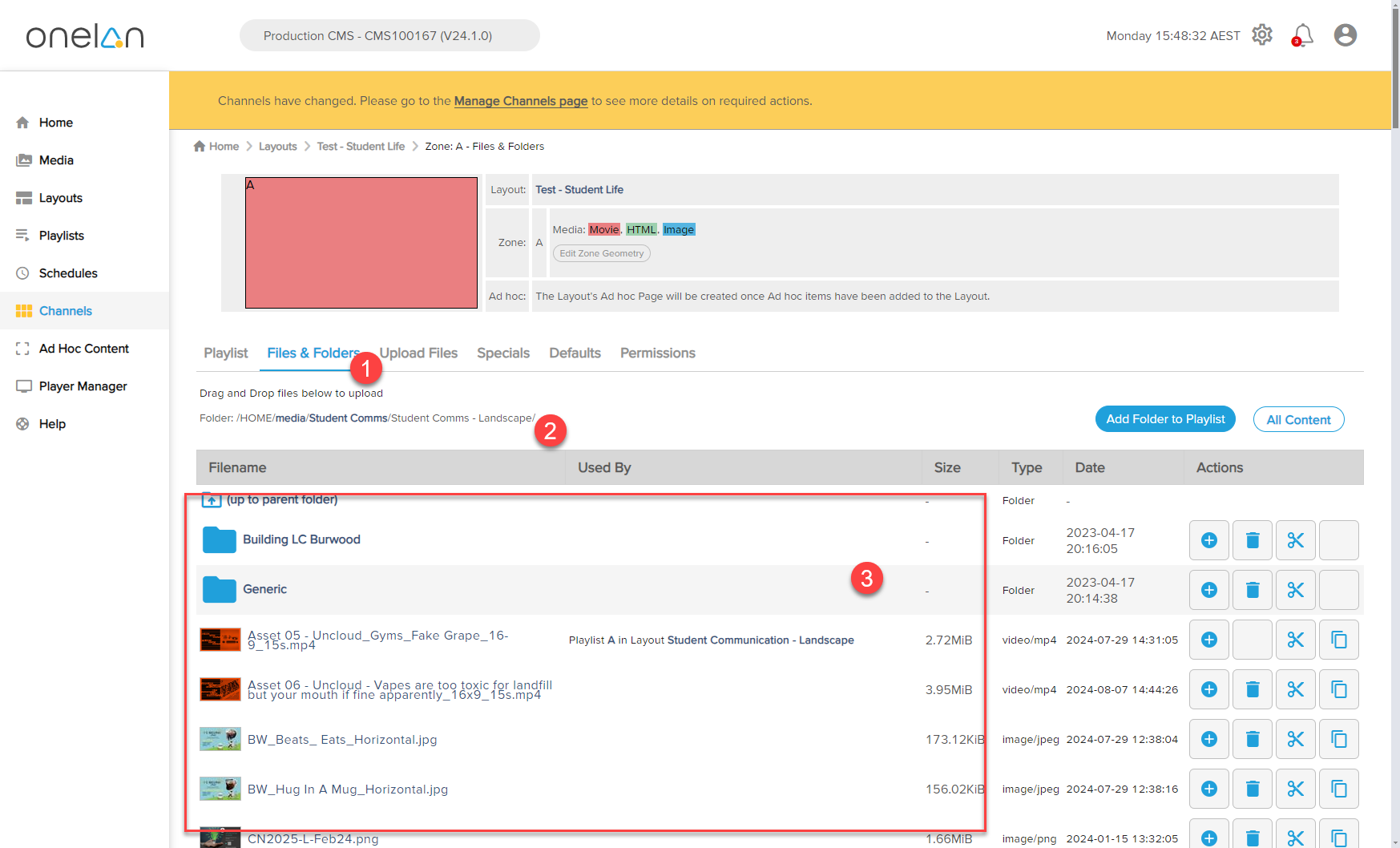Screen dimensions: 1400x848
Task: Delete the Generic folder with trash icon
Action: pos(1252,590)
